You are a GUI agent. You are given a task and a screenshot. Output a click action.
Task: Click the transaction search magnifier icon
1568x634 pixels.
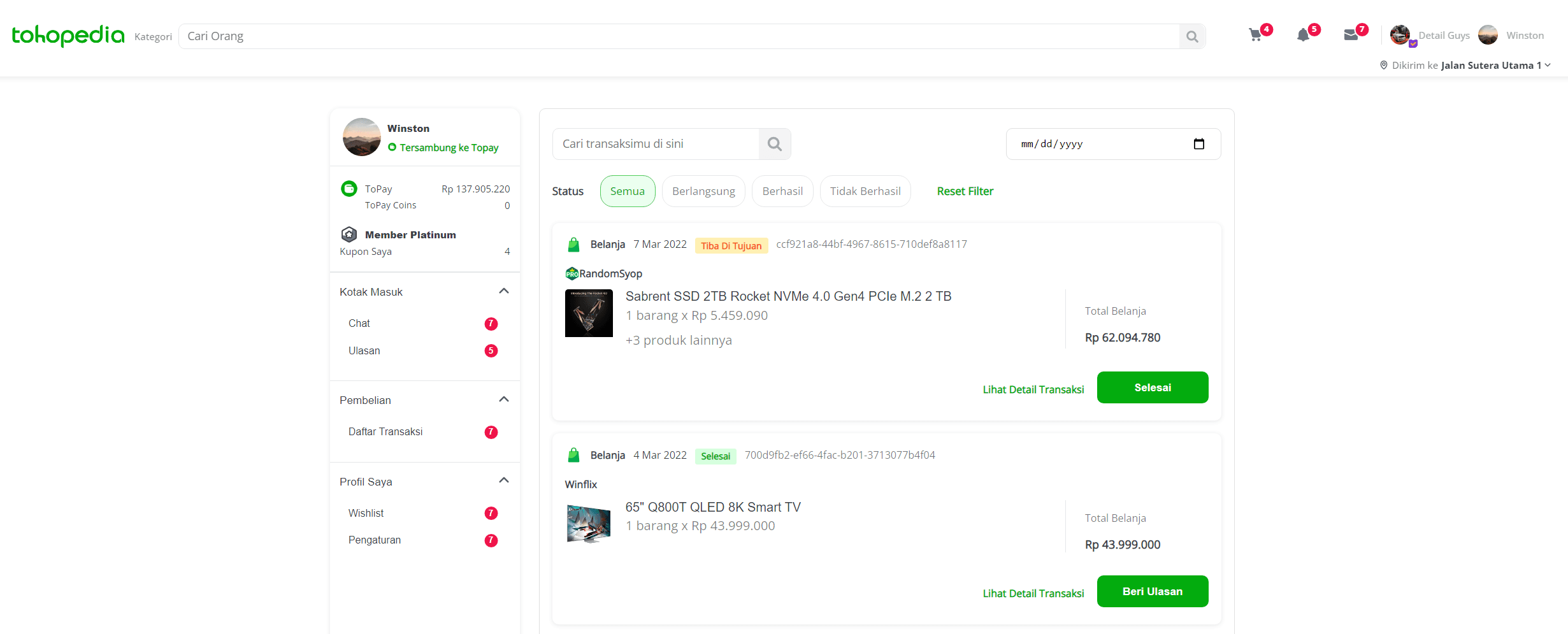[x=775, y=143]
